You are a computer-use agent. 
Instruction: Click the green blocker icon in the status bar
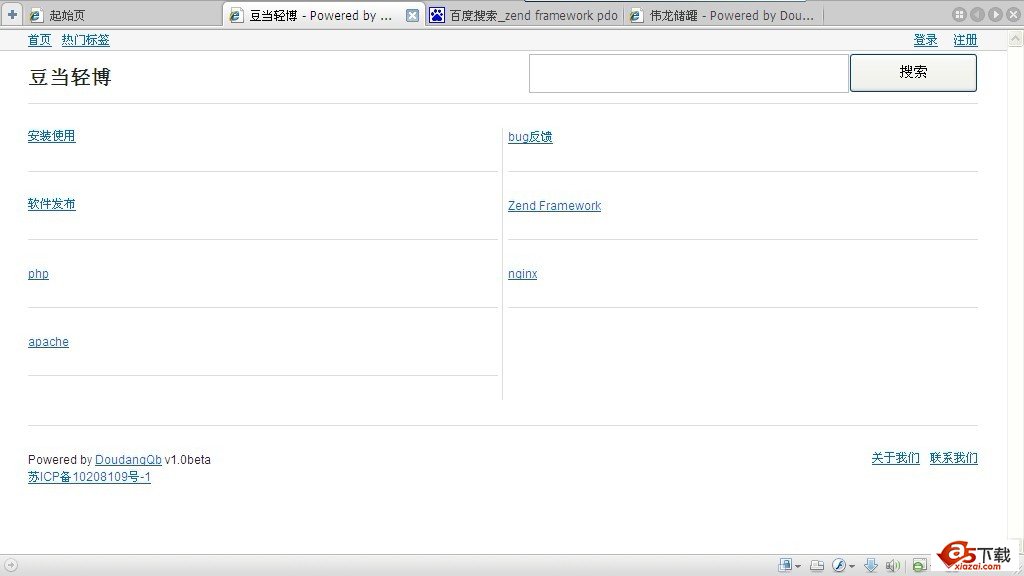pos(920,566)
